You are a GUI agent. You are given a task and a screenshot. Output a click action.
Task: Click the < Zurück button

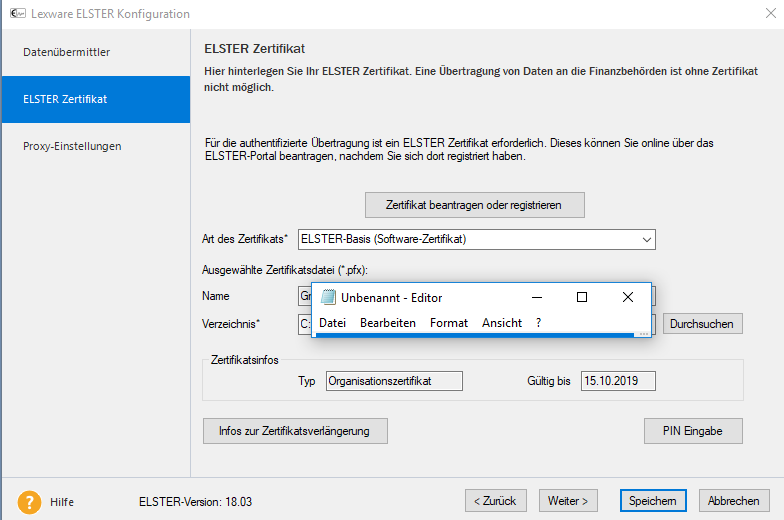tap(496, 501)
